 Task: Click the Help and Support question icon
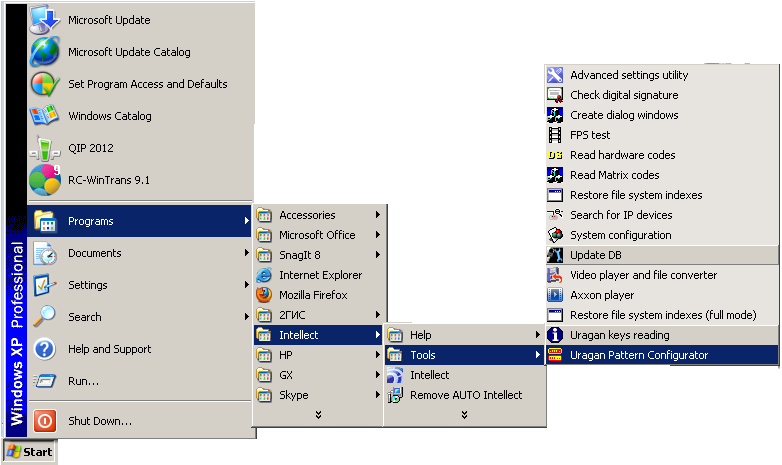tap(44, 349)
